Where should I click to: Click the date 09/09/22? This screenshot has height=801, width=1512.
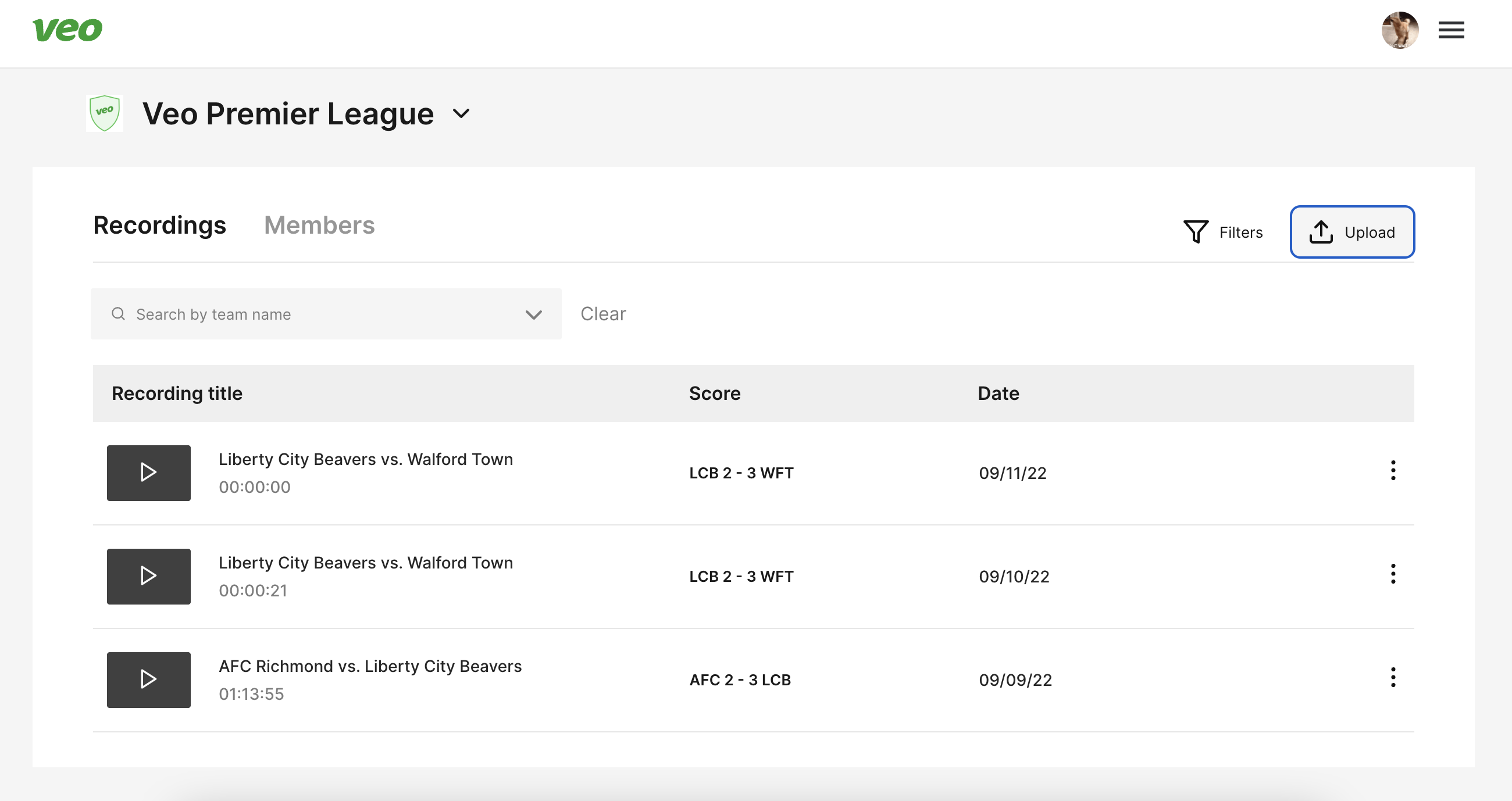[1015, 680]
